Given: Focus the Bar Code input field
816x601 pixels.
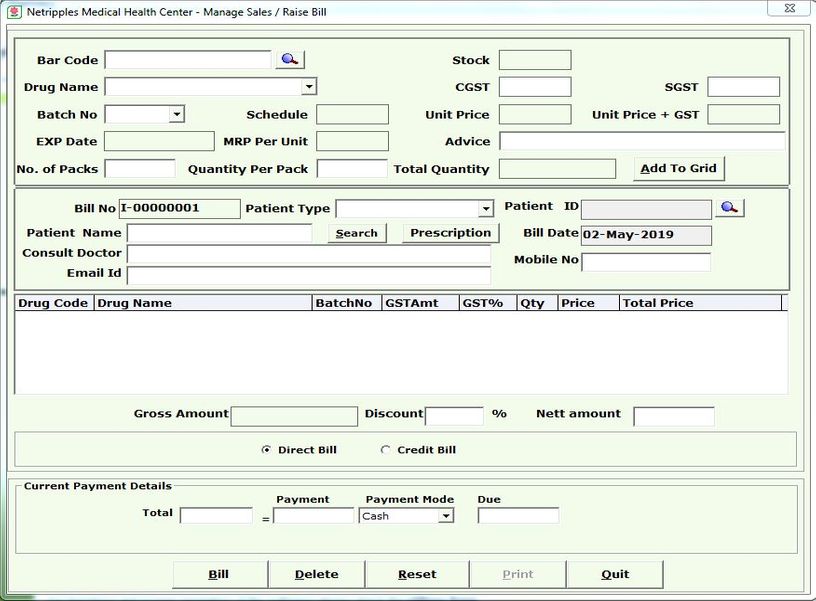Looking at the screenshot, I should pos(188,60).
